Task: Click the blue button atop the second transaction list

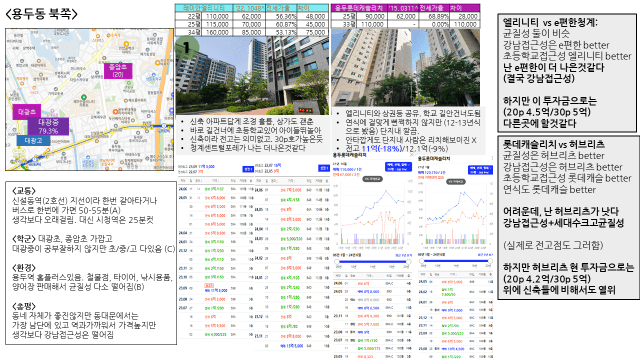Action: click(x=324, y=168)
